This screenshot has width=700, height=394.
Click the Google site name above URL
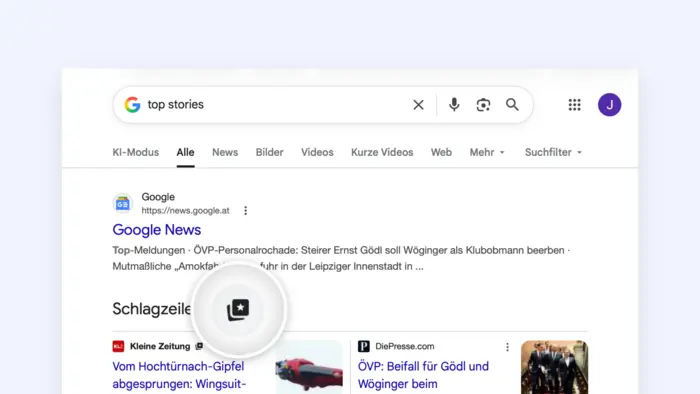click(158, 197)
